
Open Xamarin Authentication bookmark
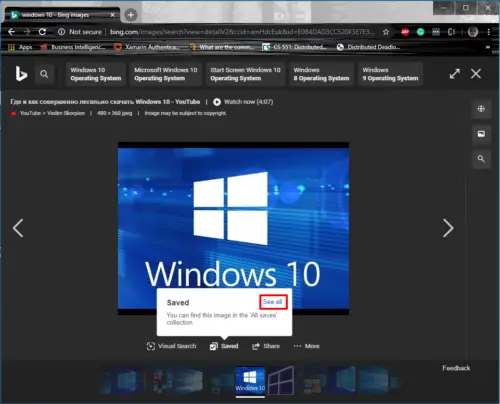click(x=146, y=47)
